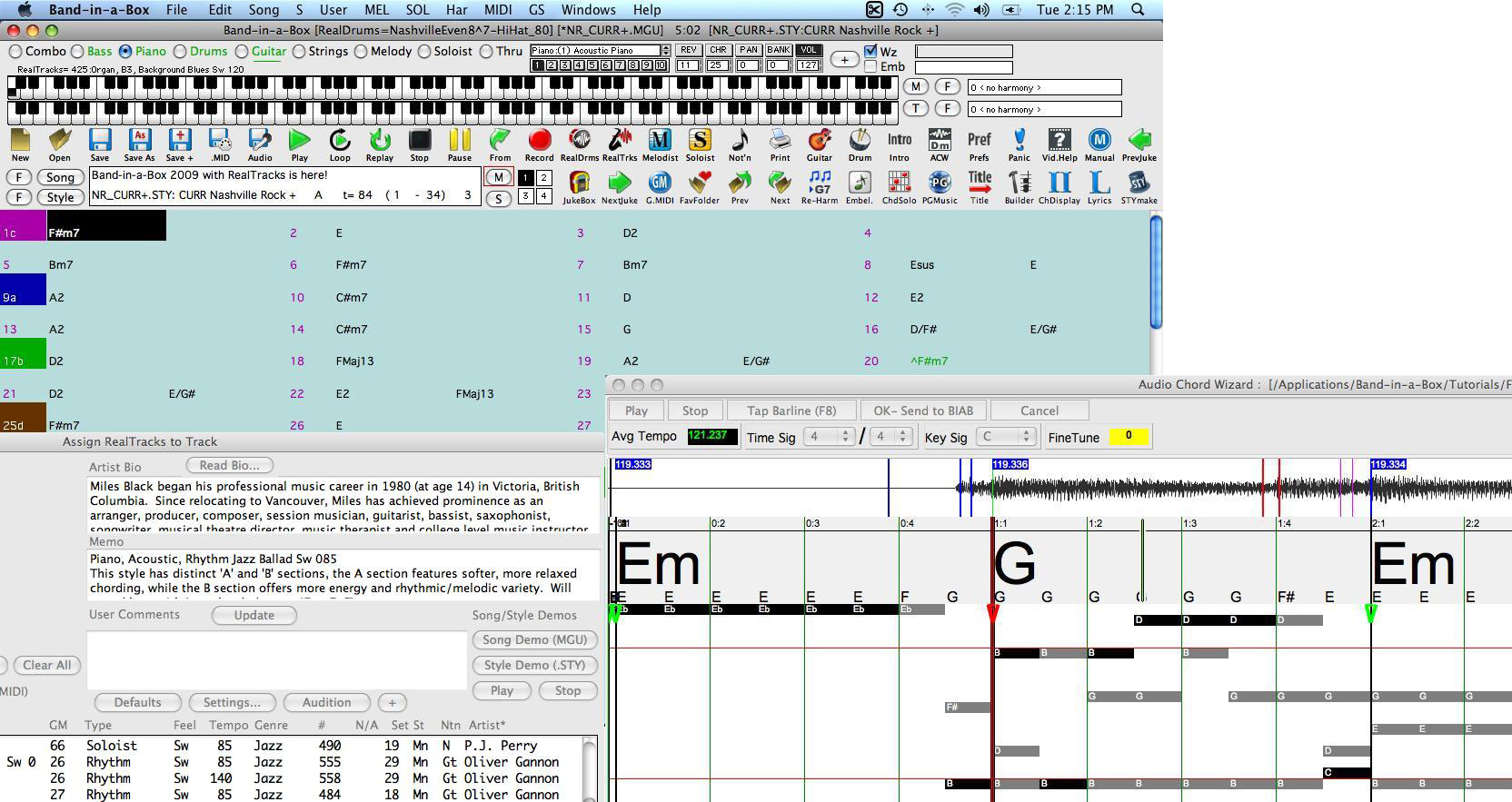The image size is (1512, 802).
Task: Click the Song Demo (MGU) button
Action: tap(534, 639)
